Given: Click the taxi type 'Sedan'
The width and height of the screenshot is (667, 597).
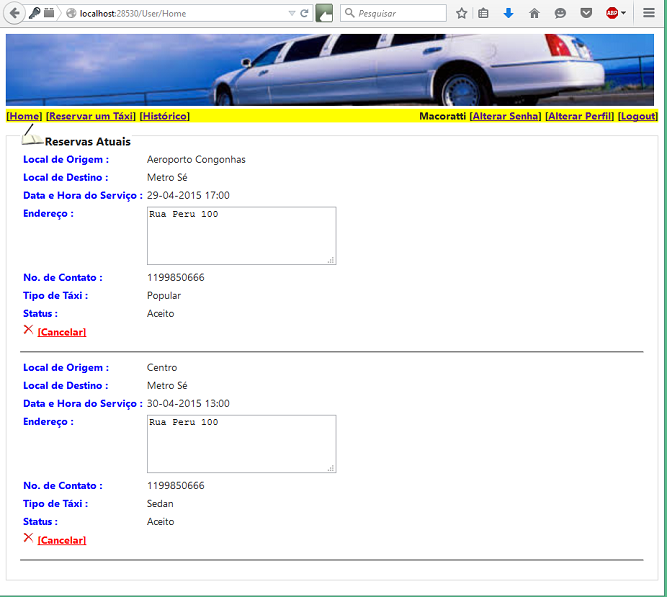Looking at the screenshot, I should click(160, 504).
